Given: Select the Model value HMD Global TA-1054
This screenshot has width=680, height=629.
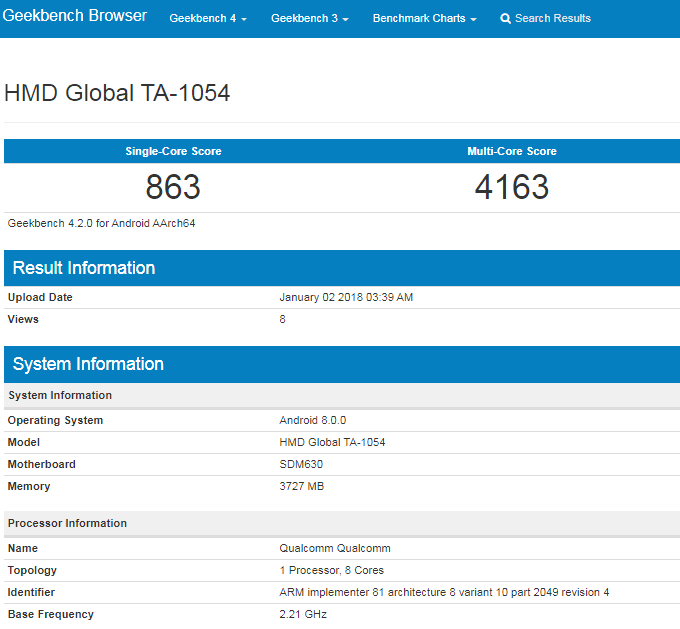Looking at the screenshot, I should (x=332, y=442).
